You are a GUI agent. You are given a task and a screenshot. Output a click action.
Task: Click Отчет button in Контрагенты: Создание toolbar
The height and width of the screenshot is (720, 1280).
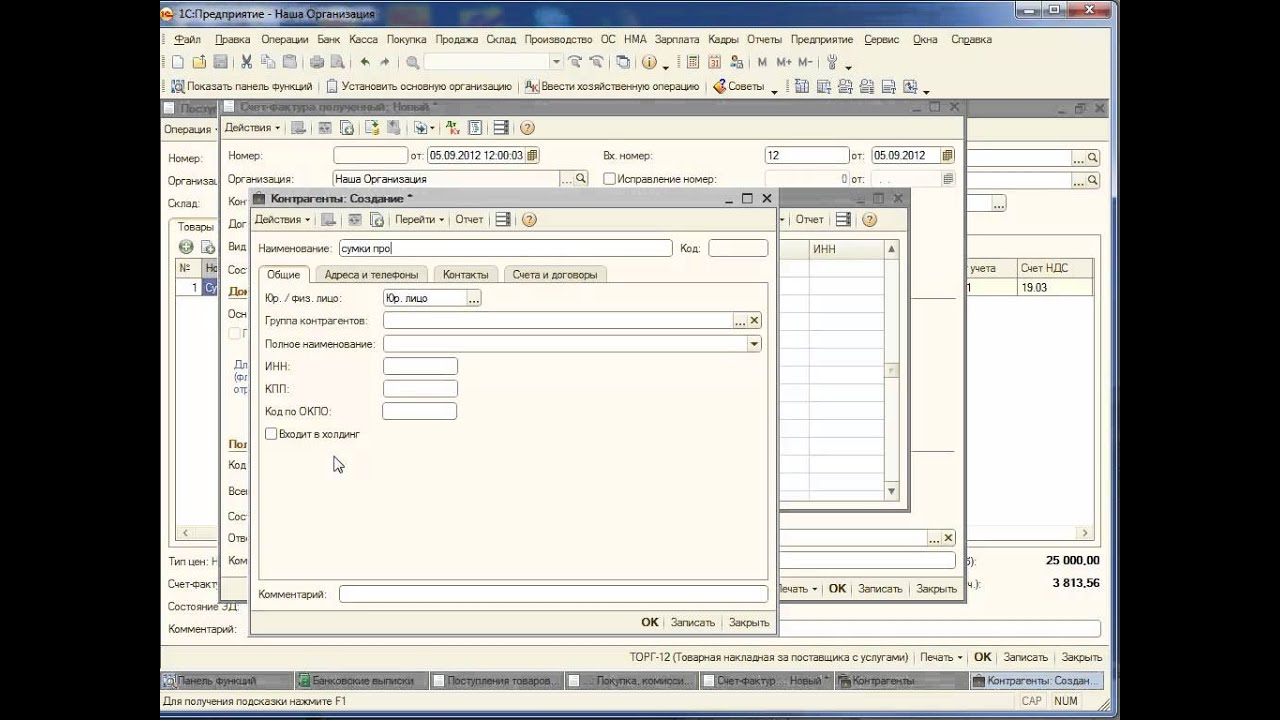(x=469, y=219)
